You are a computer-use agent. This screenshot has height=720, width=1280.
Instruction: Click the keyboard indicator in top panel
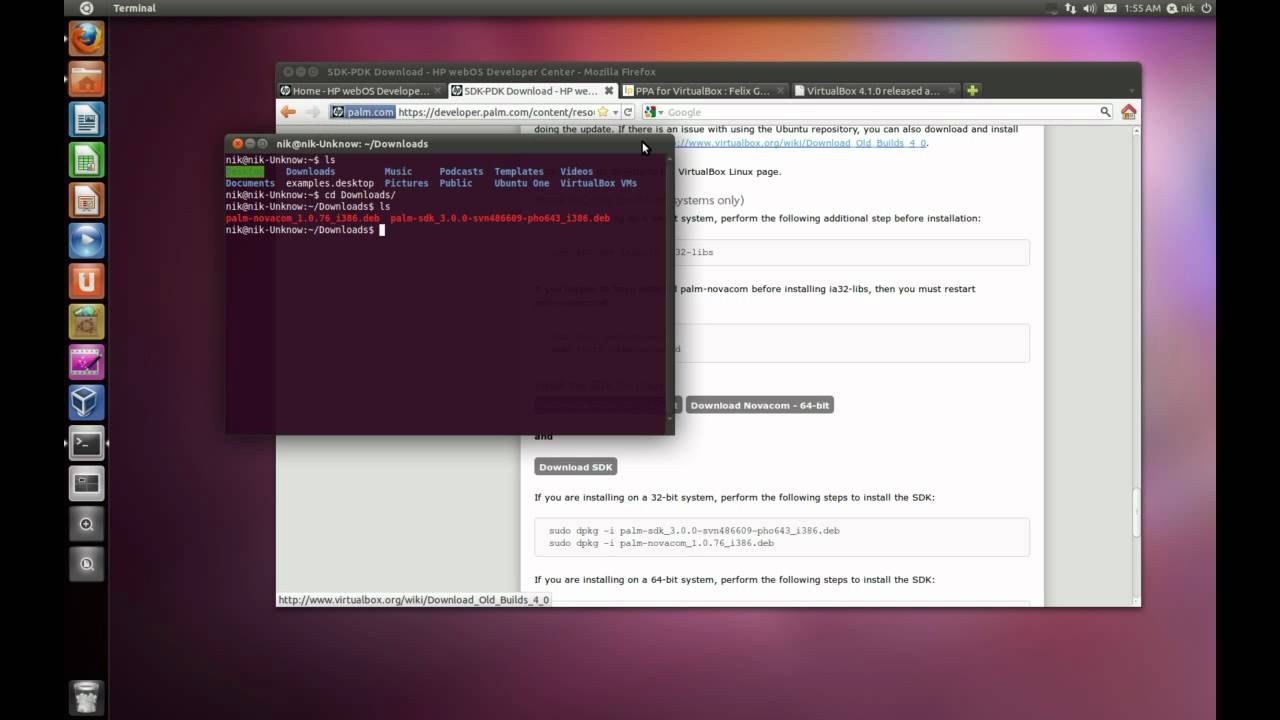(1052, 8)
